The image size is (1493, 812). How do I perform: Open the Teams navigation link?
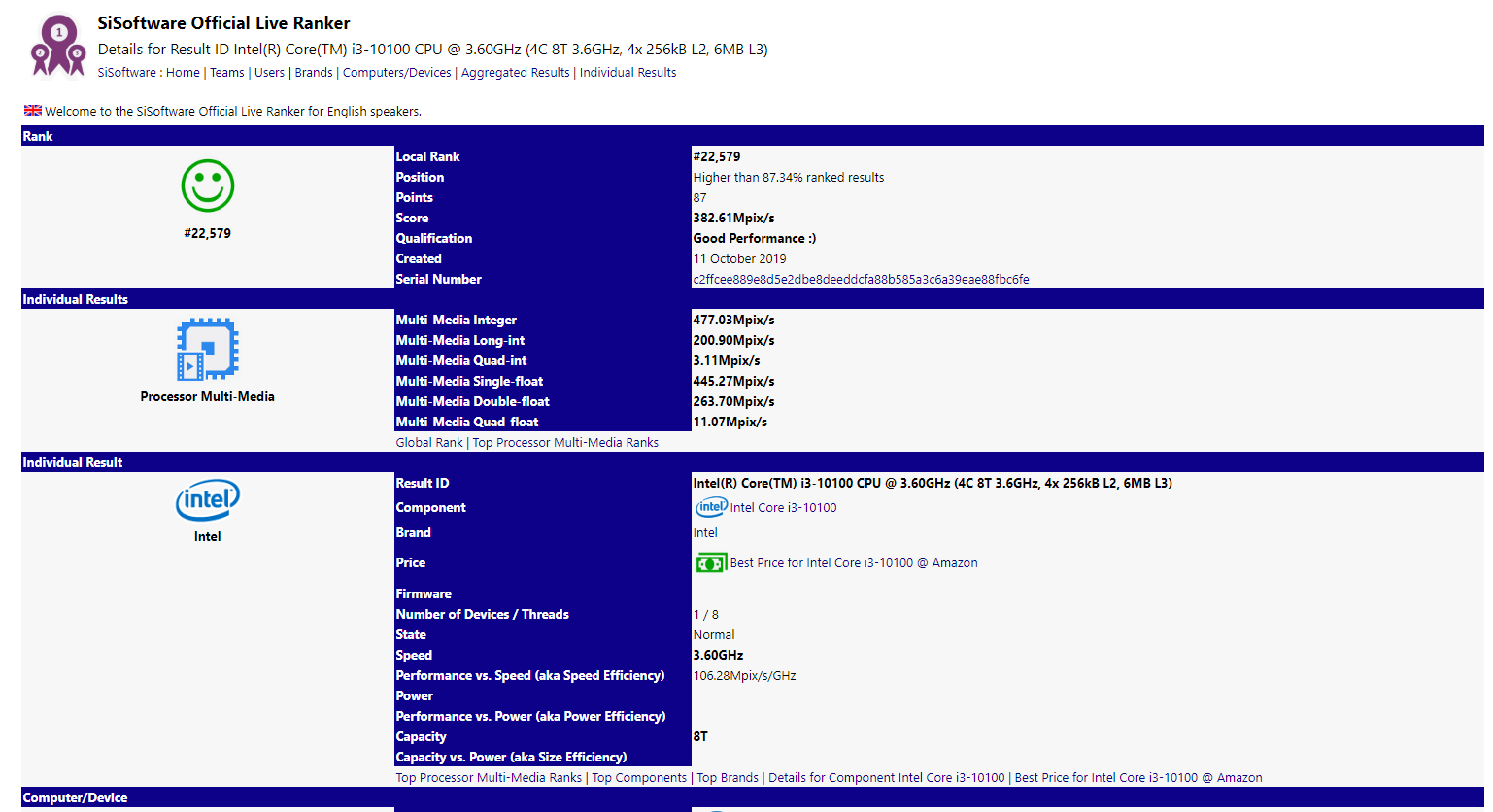(x=227, y=73)
